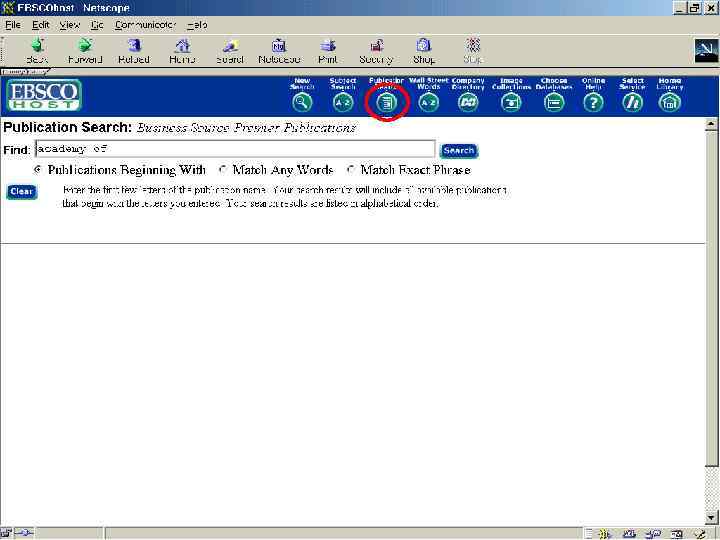Select Match Exact Phrase option

point(351,169)
